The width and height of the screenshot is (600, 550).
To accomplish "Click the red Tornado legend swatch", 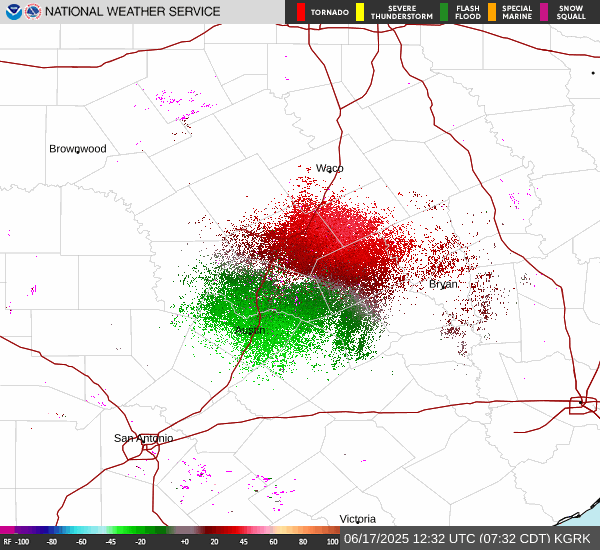I will pyautogui.click(x=301, y=12).
